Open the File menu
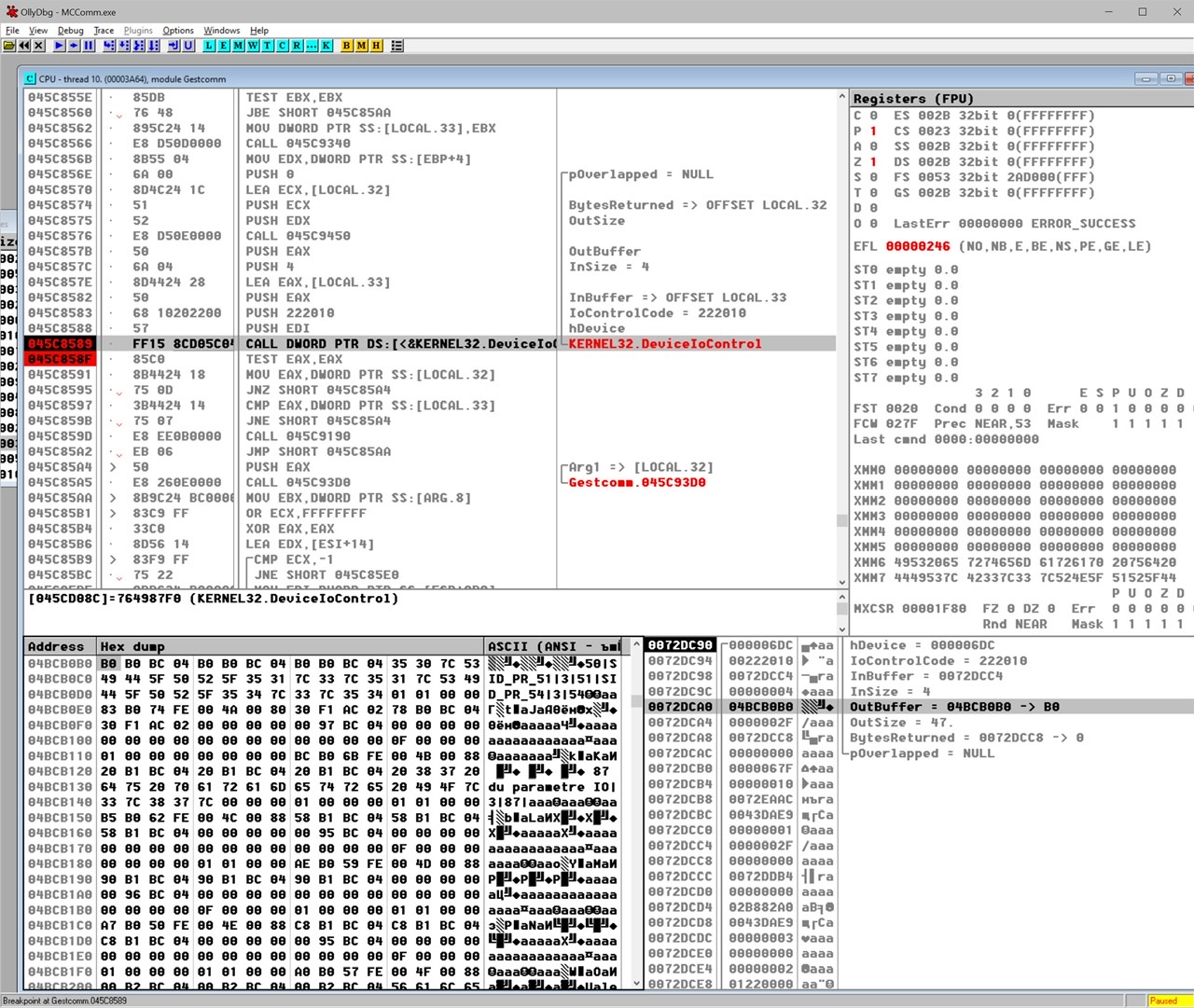 [12, 30]
